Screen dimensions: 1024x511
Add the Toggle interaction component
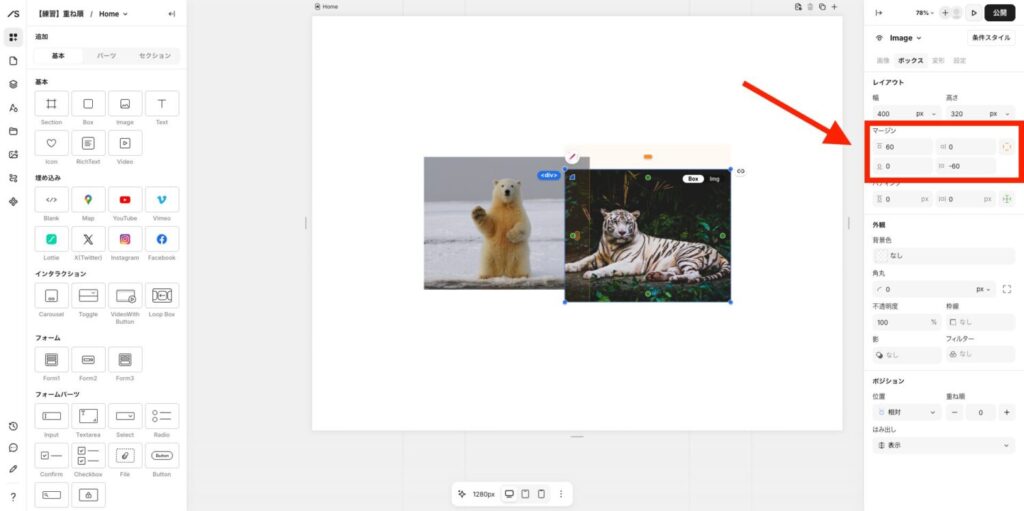pos(88,296)
